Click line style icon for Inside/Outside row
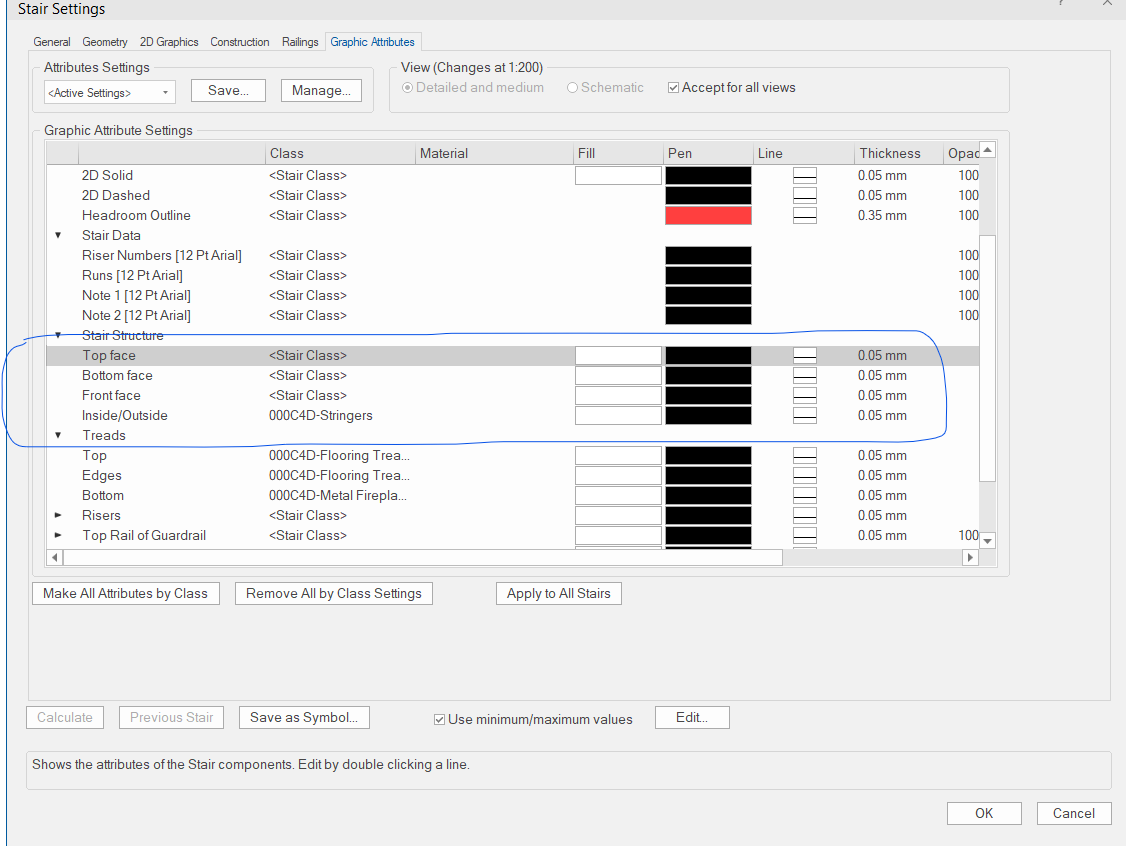The height and width of the screenshot is (846, 1126). coord(805,415)
